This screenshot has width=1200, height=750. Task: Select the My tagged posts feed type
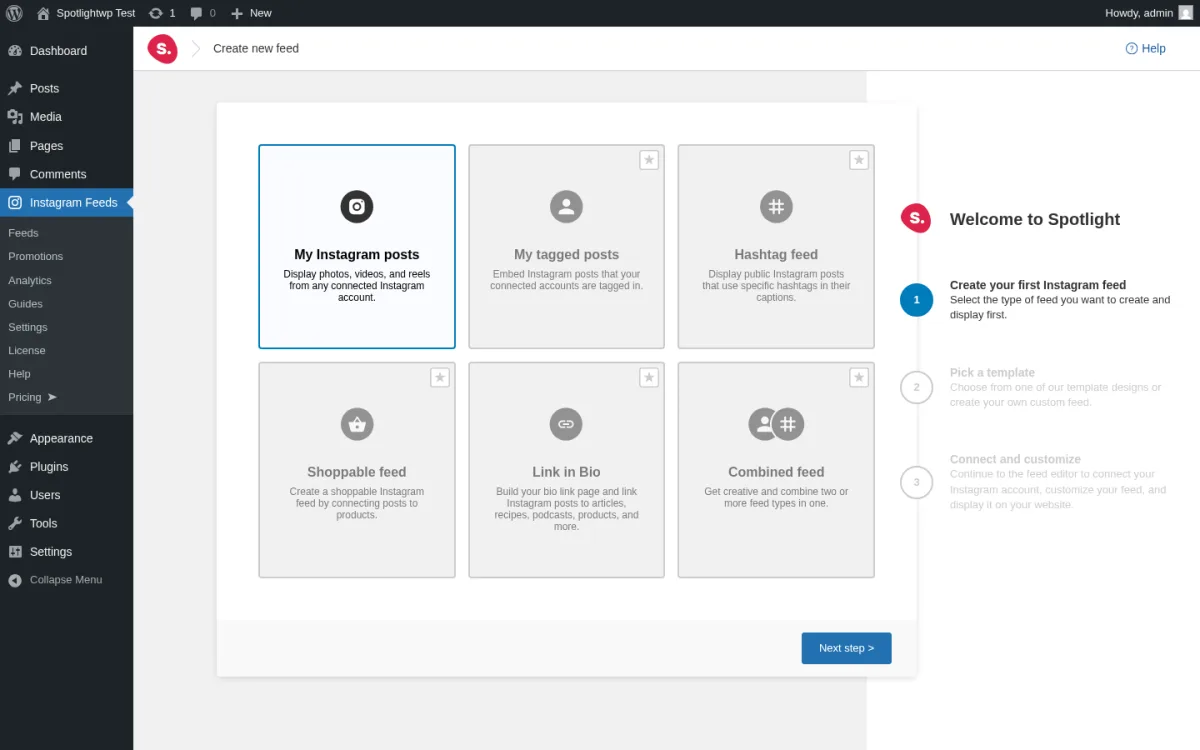click(x=566, y=247)
